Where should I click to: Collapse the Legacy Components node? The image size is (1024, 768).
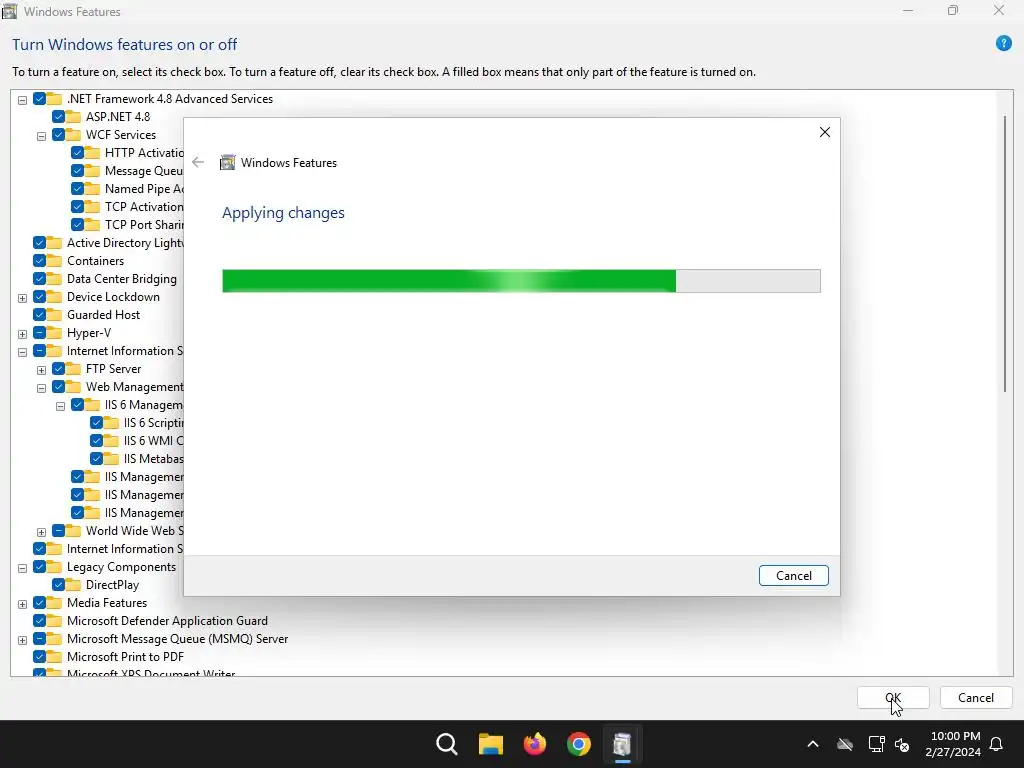tap(22, 568)
